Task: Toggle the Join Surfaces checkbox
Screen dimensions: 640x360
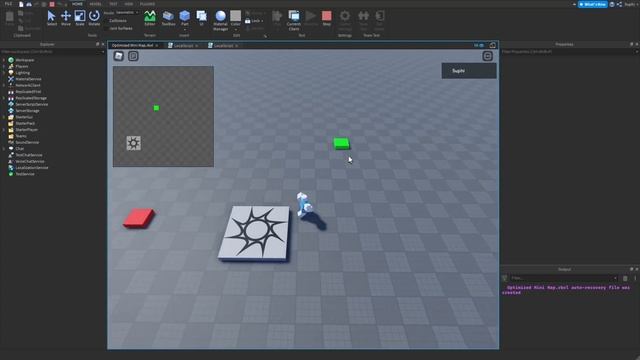Action: pyautogui.click(x=107, y=29)
